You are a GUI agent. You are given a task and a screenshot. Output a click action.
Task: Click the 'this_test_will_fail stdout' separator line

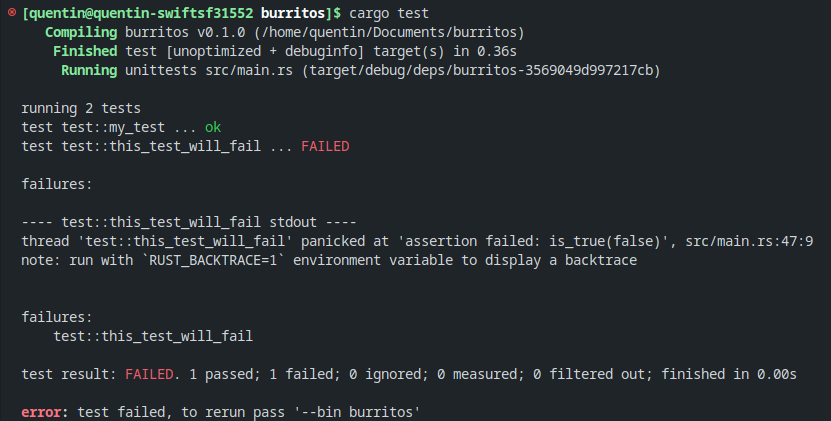(x=189, y=222)
